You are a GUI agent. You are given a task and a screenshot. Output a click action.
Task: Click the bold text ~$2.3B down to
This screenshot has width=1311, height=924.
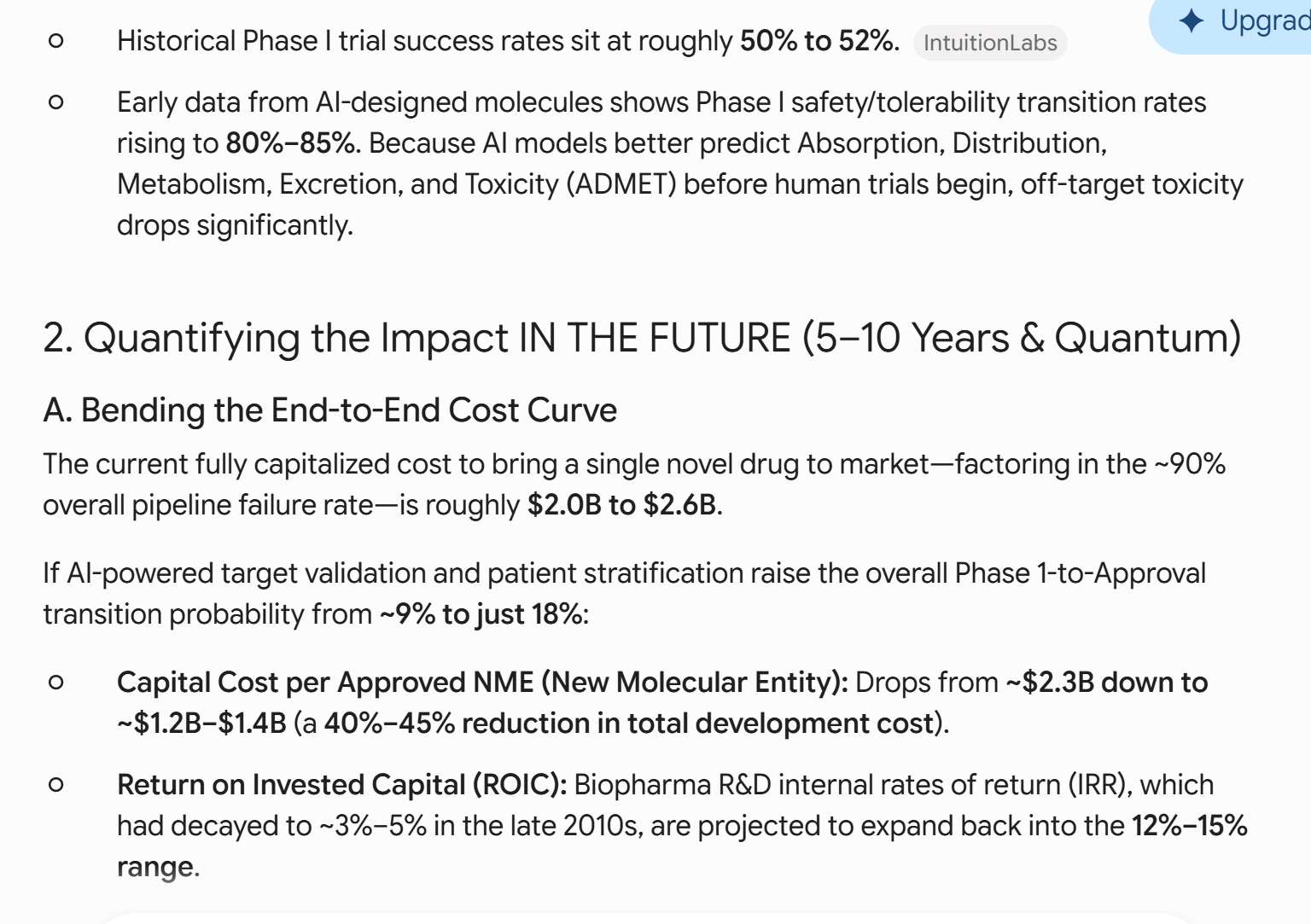click(x=1107, y=683)
